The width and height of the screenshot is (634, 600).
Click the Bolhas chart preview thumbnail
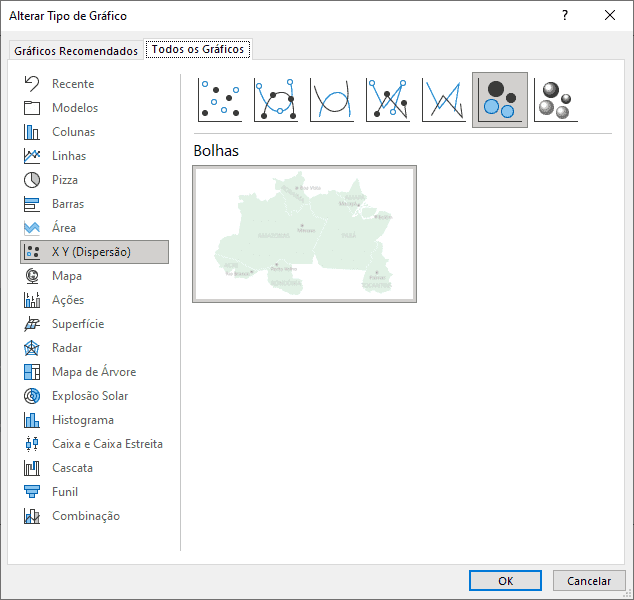pyautogui.click(x=304, y=234)
